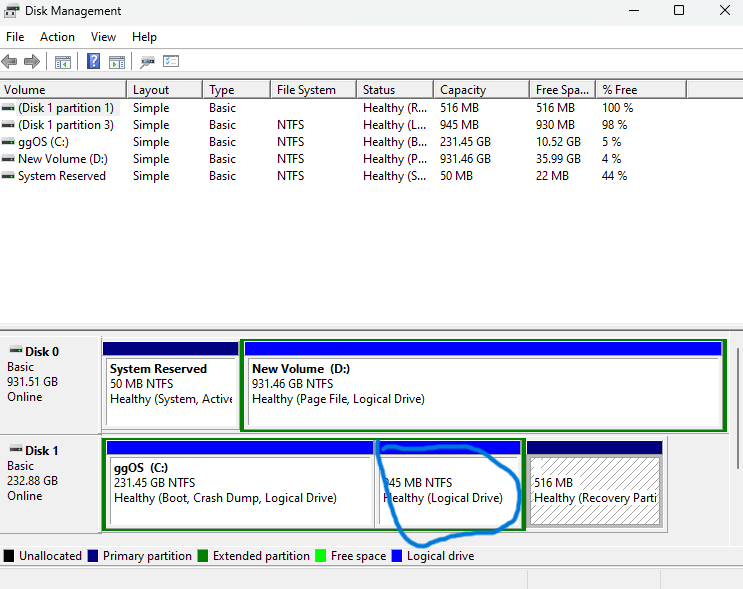This screenshot has width=743, height=589.
Task: Toggle the console tree toolbar icon
Action: click(x=63, y=62)
